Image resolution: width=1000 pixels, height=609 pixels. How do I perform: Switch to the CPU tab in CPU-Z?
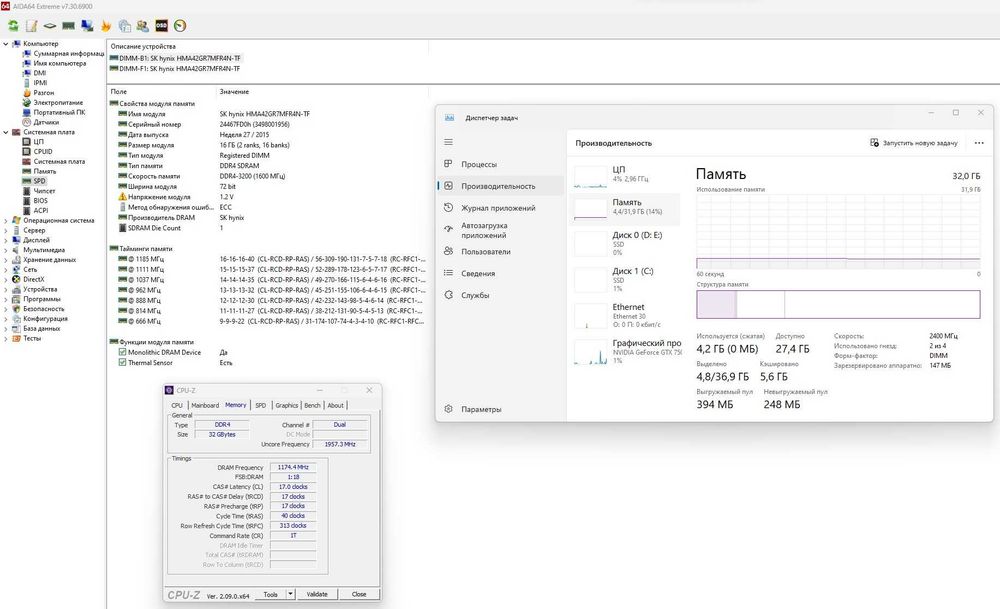(x=177, y=406)
